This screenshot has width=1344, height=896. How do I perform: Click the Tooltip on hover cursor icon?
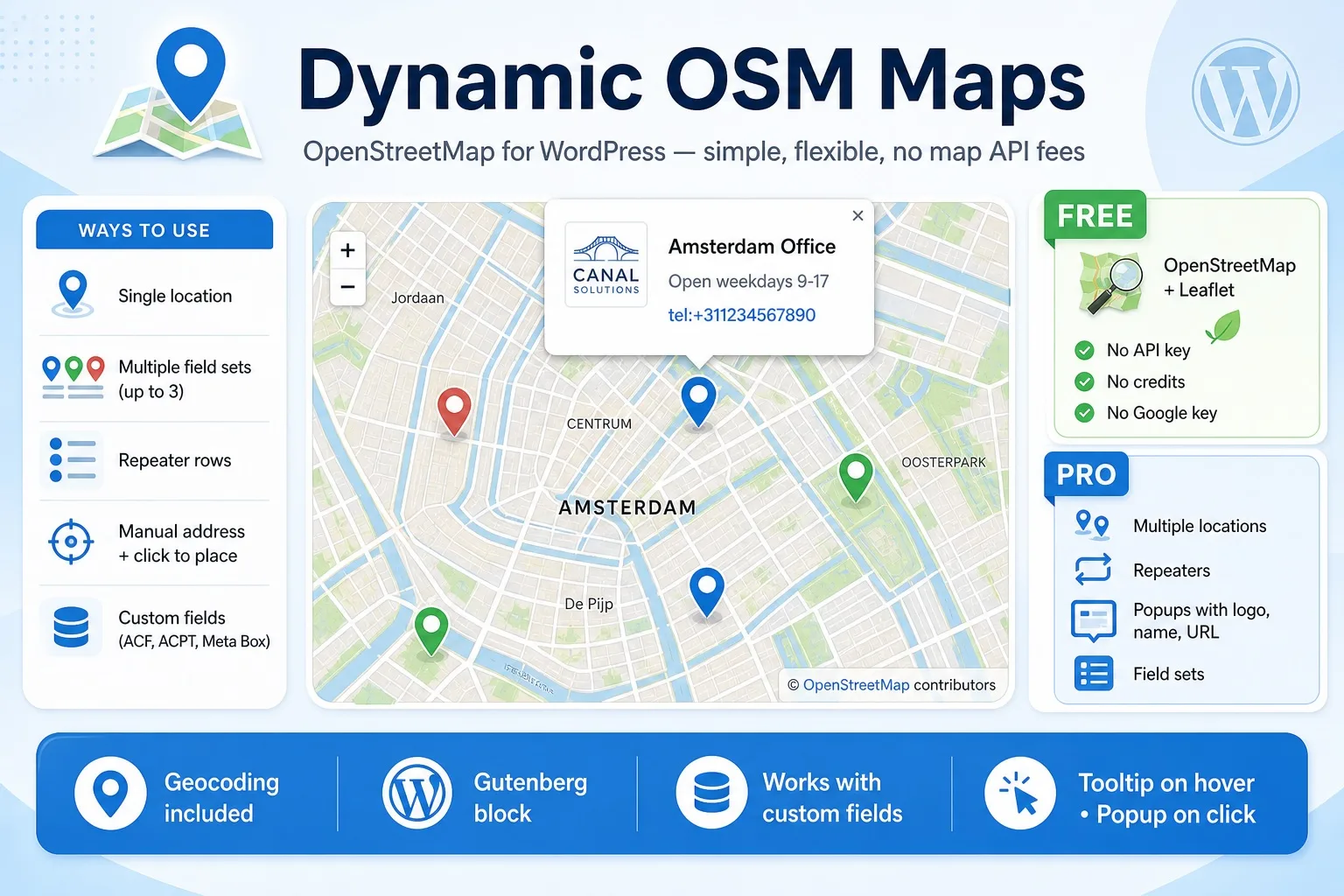(x=1019, y=794)
